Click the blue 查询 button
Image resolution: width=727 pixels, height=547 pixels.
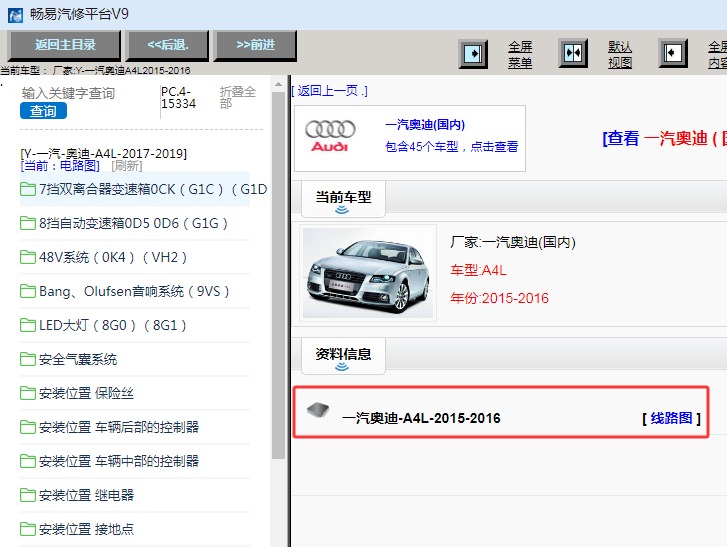[x=43, y=111]
